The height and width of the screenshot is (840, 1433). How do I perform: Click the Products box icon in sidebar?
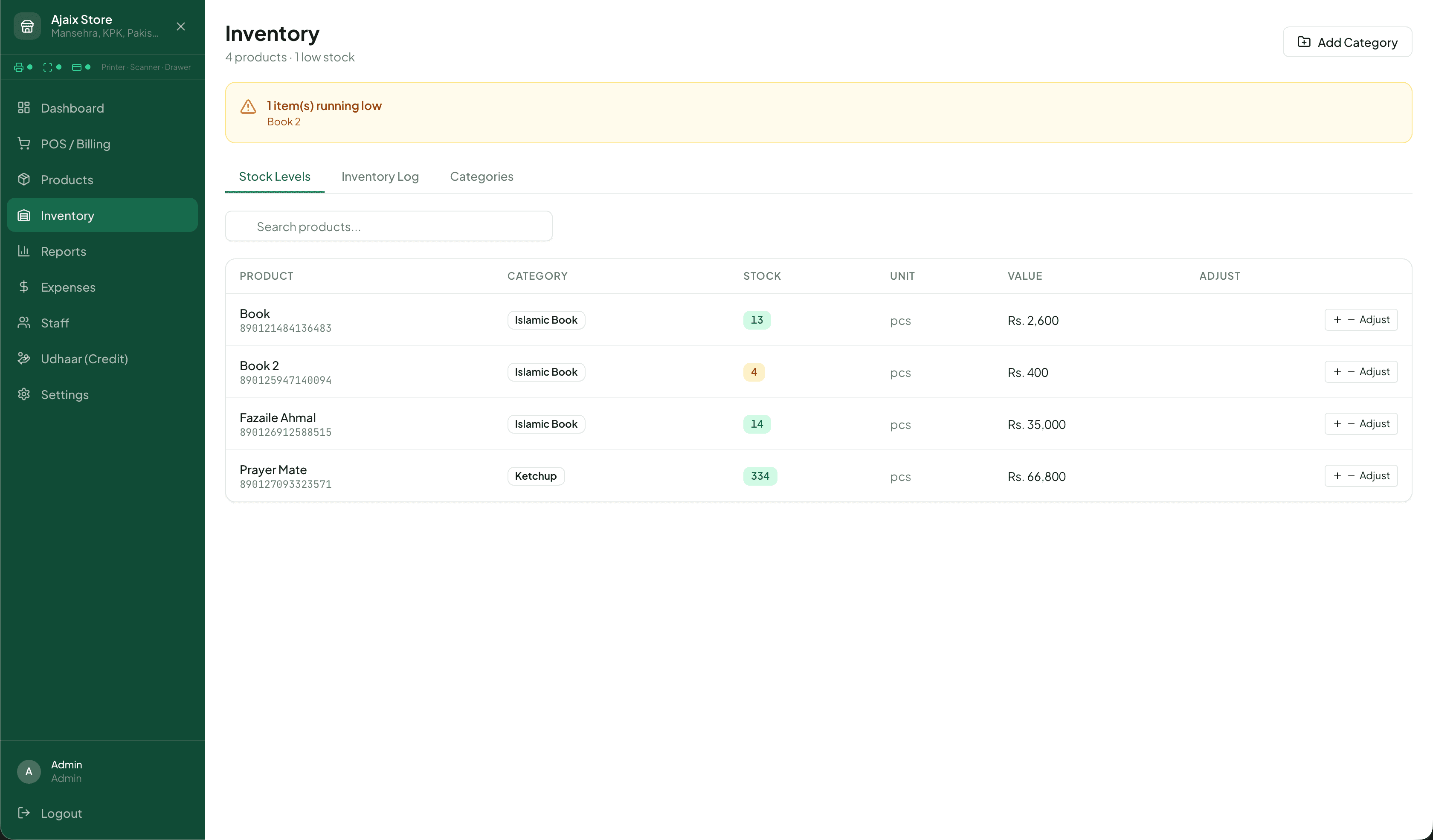(24, 180)
